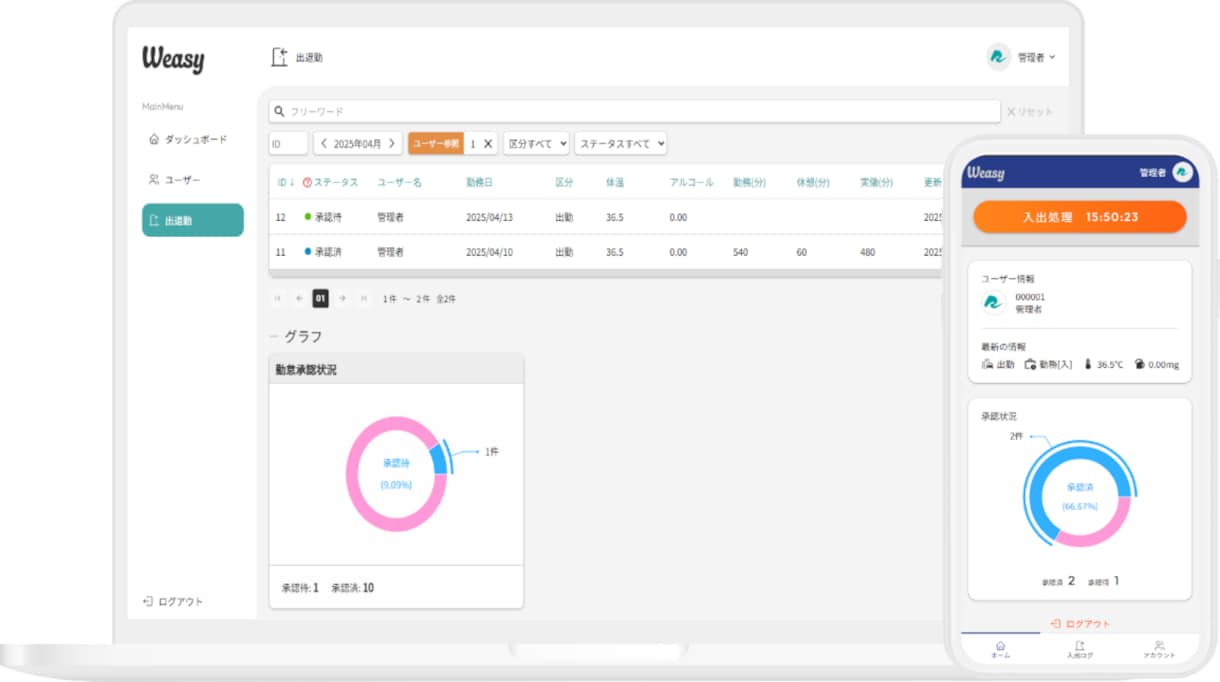Click the 出勤 building icon on phone
Screen dimensions: 1220x682
(988, 364)
